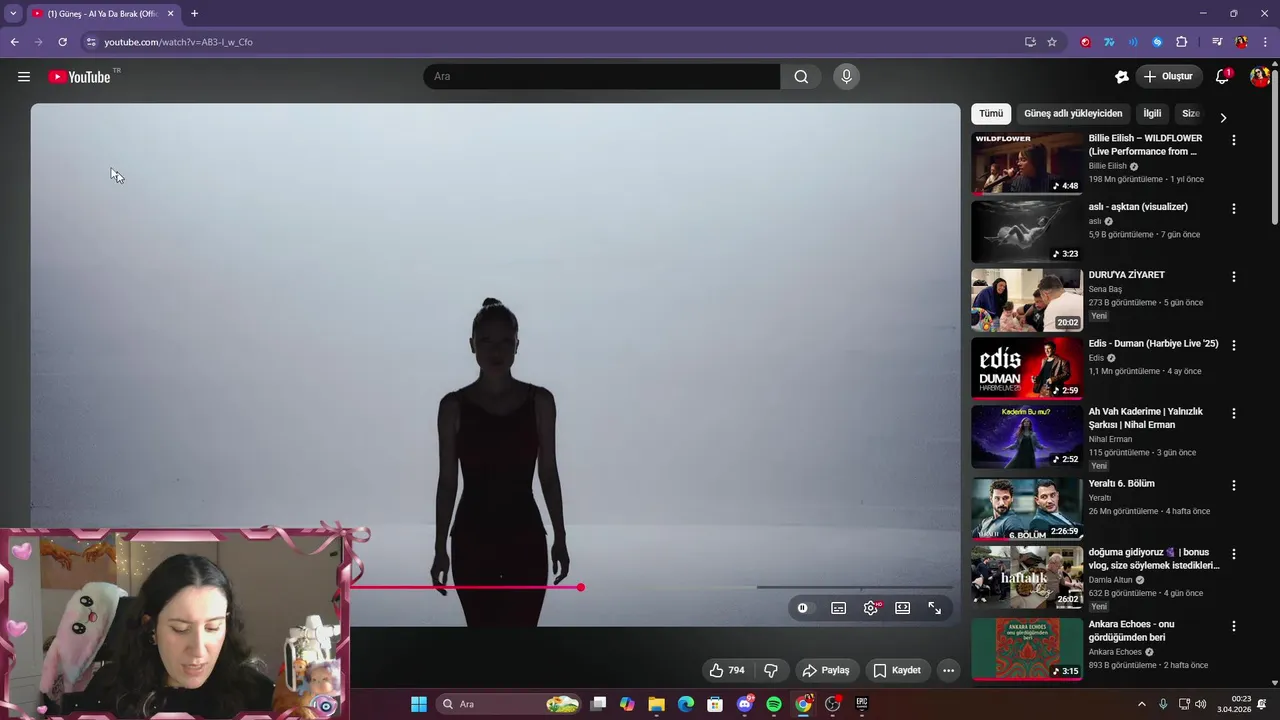Screen dimensions: 1280x720
Task: Open the Chrome three-dot menu
Action: (x=1265, y=42)
